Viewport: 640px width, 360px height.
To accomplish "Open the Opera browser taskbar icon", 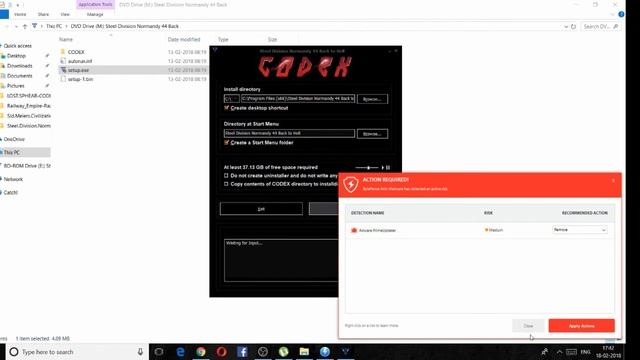I will click(x=222, y=352).
